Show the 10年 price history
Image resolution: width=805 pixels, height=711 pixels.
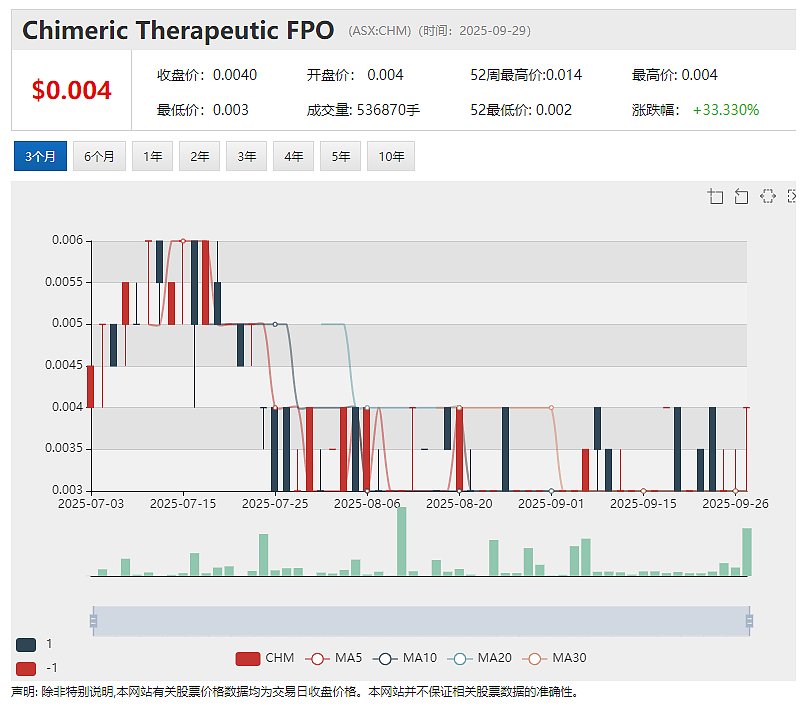[x=391, y=156]
